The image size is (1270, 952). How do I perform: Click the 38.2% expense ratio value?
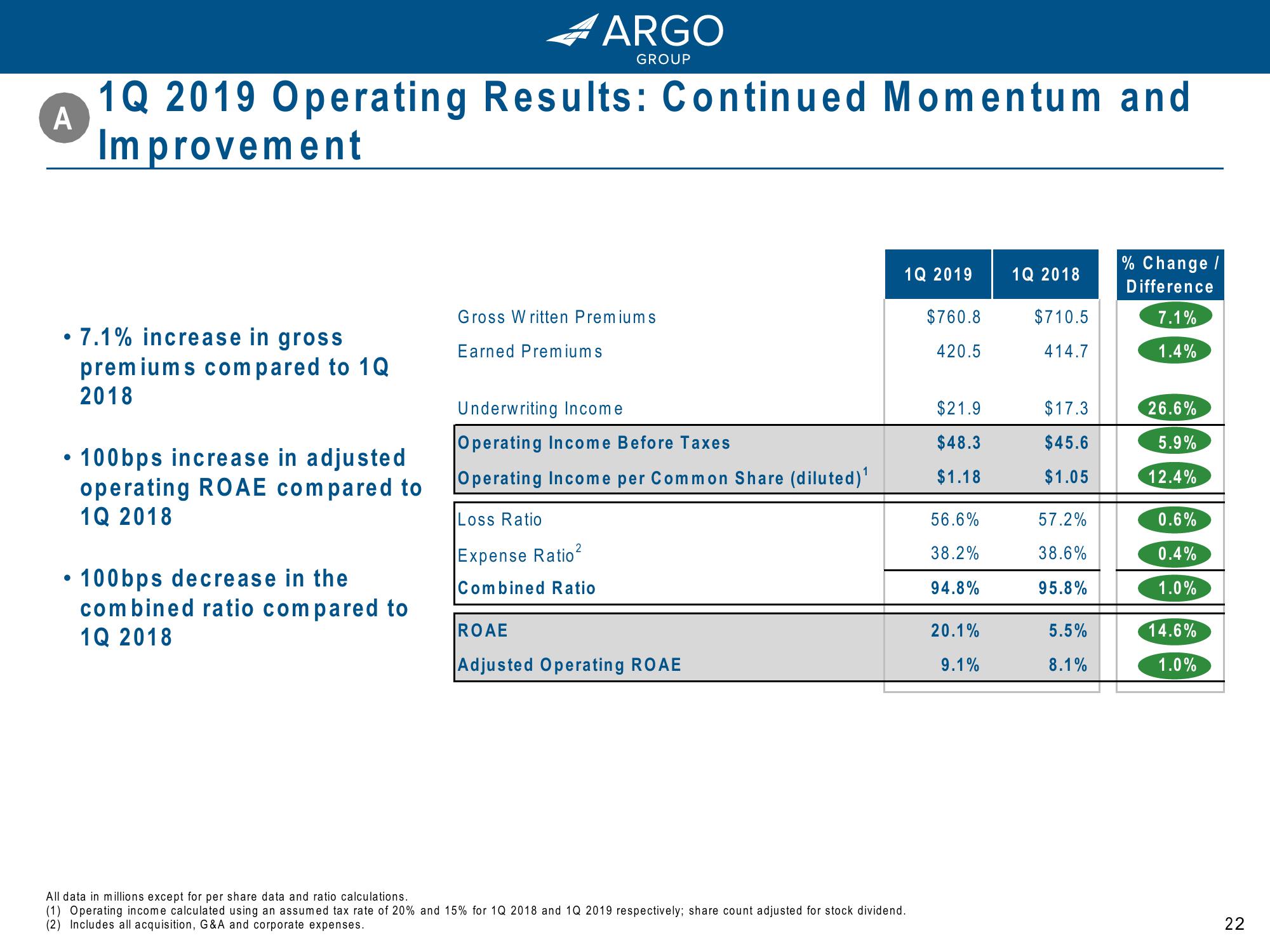(x=955, y=553)
